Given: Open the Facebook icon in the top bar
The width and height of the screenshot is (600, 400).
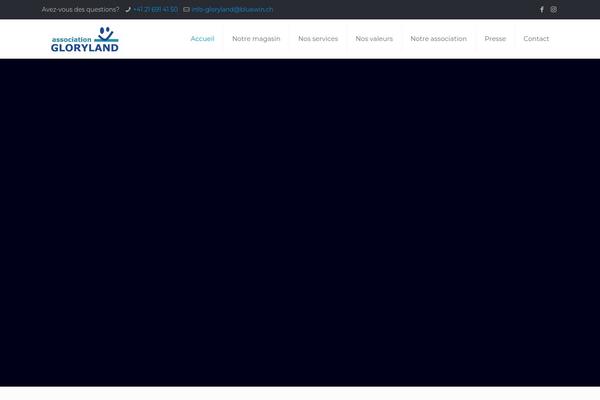Looking at the screenshot, I should tap(542, 10).
